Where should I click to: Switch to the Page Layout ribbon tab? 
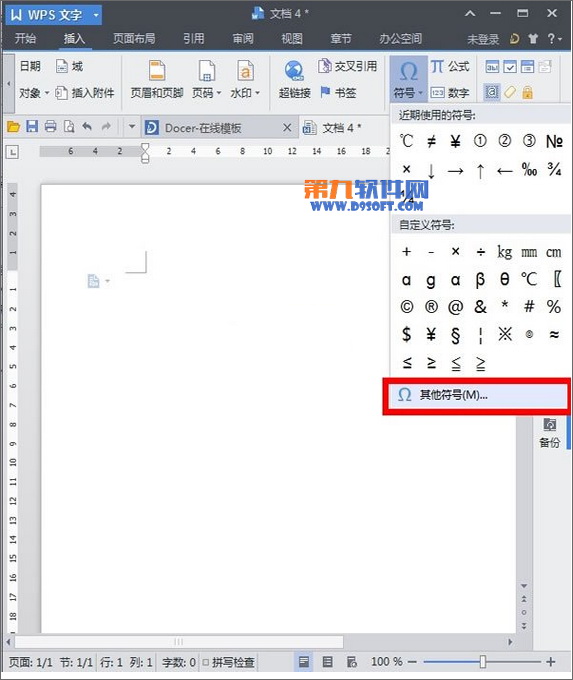click(134, 39)
